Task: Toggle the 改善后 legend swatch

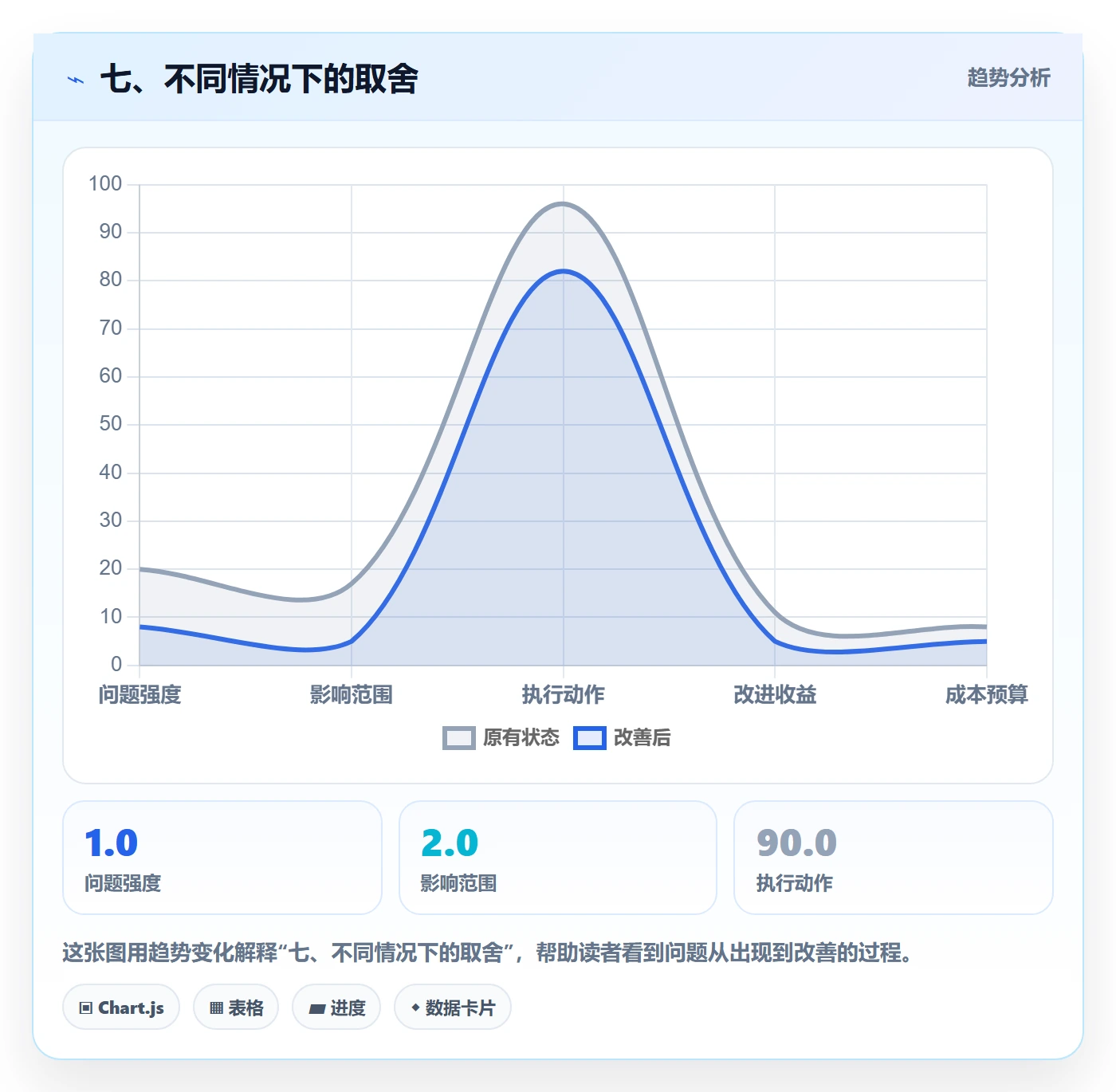Action: (x=590, y=738)
